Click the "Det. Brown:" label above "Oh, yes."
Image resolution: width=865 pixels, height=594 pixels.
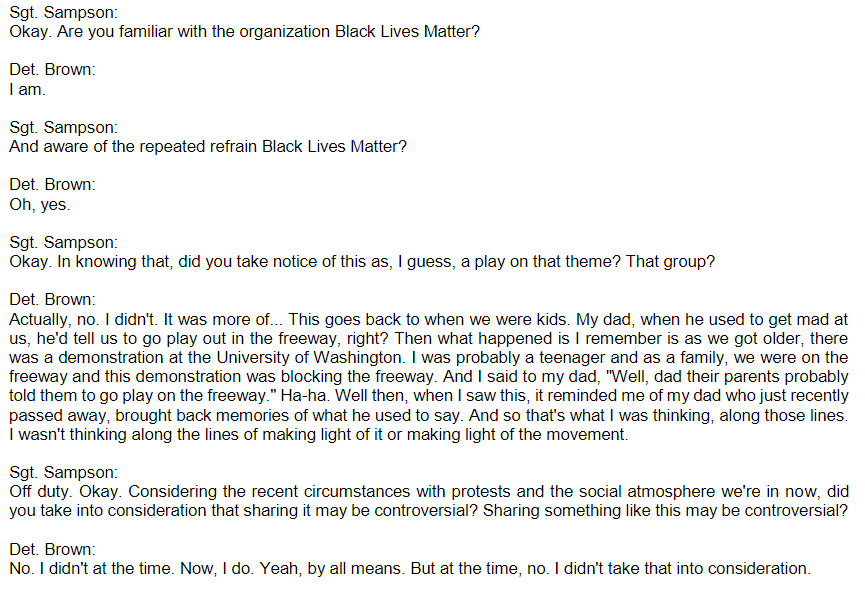tap(52, 185)
